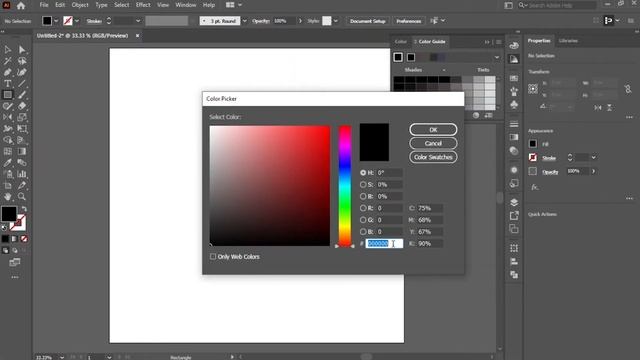The image size is (640, 360).
Task: Click the rainbow hue slider bar
Action: coord(345,186)
